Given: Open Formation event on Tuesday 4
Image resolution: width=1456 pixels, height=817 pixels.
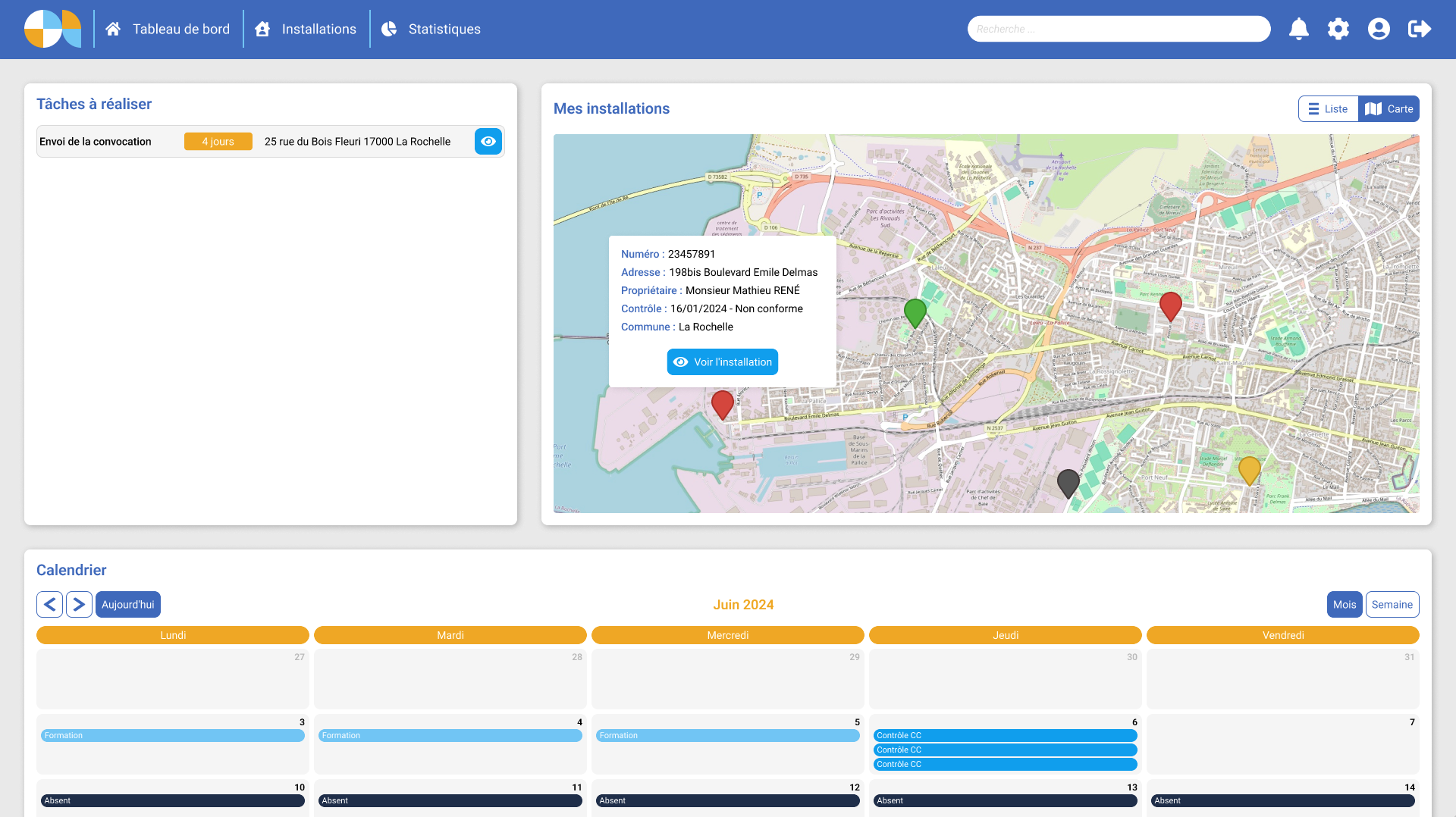Looking at the screenshot, I should 450,735.
